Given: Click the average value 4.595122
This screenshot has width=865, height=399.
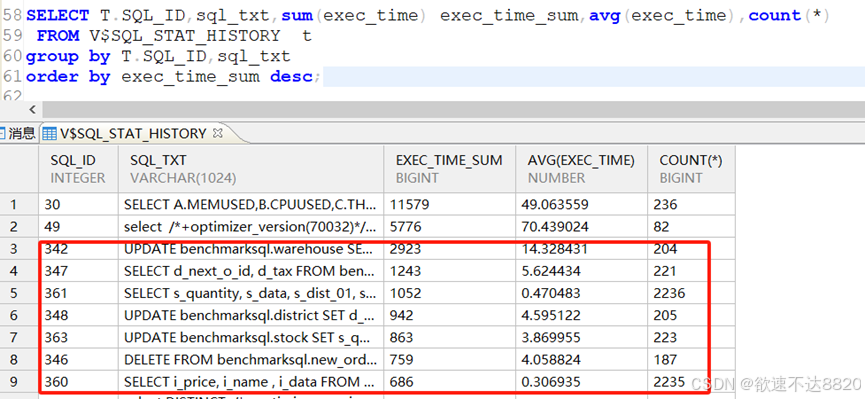Looking at the screenshot, I should (581, 315).
